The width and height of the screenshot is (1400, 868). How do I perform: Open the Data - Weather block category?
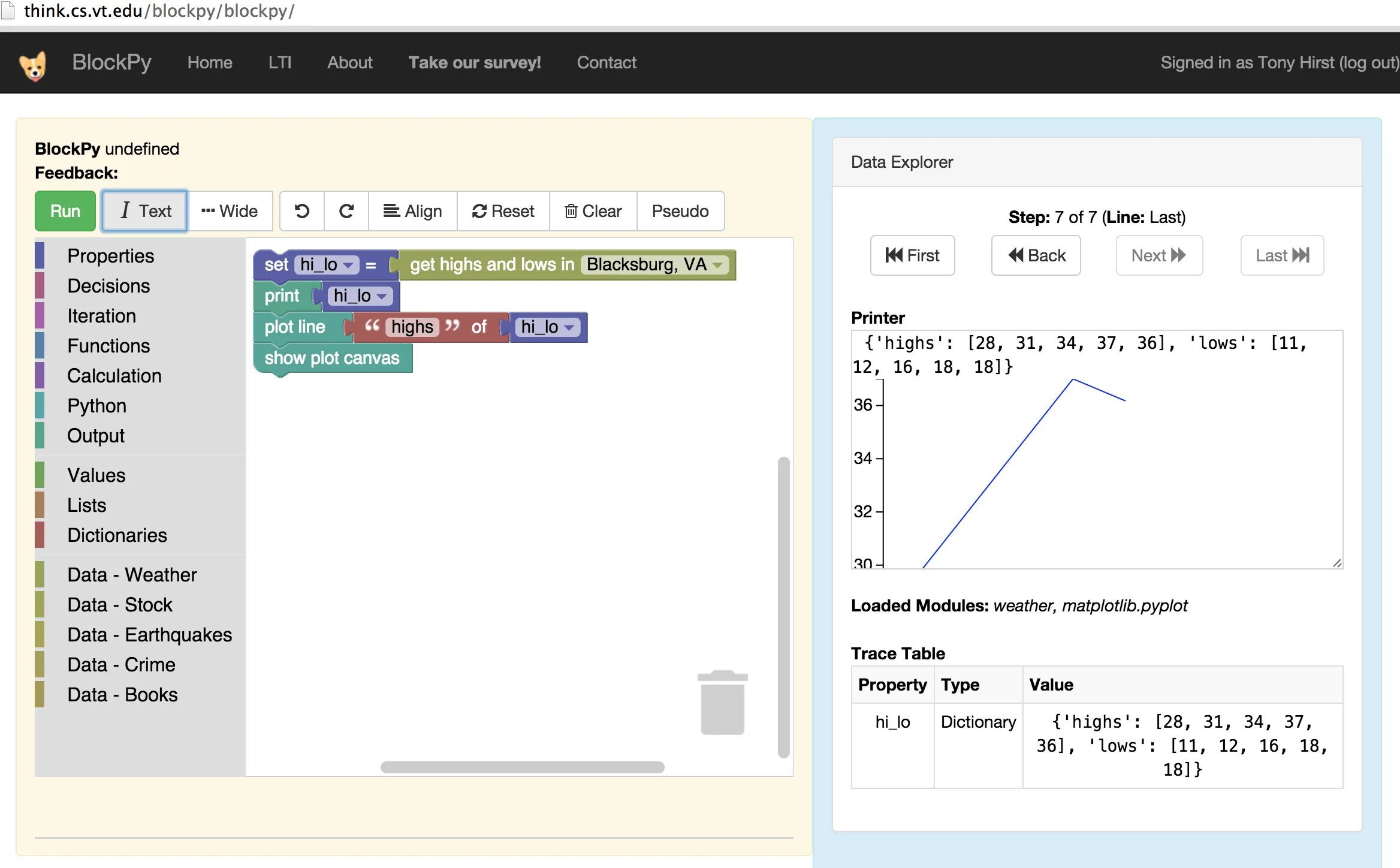coord(132,575)
